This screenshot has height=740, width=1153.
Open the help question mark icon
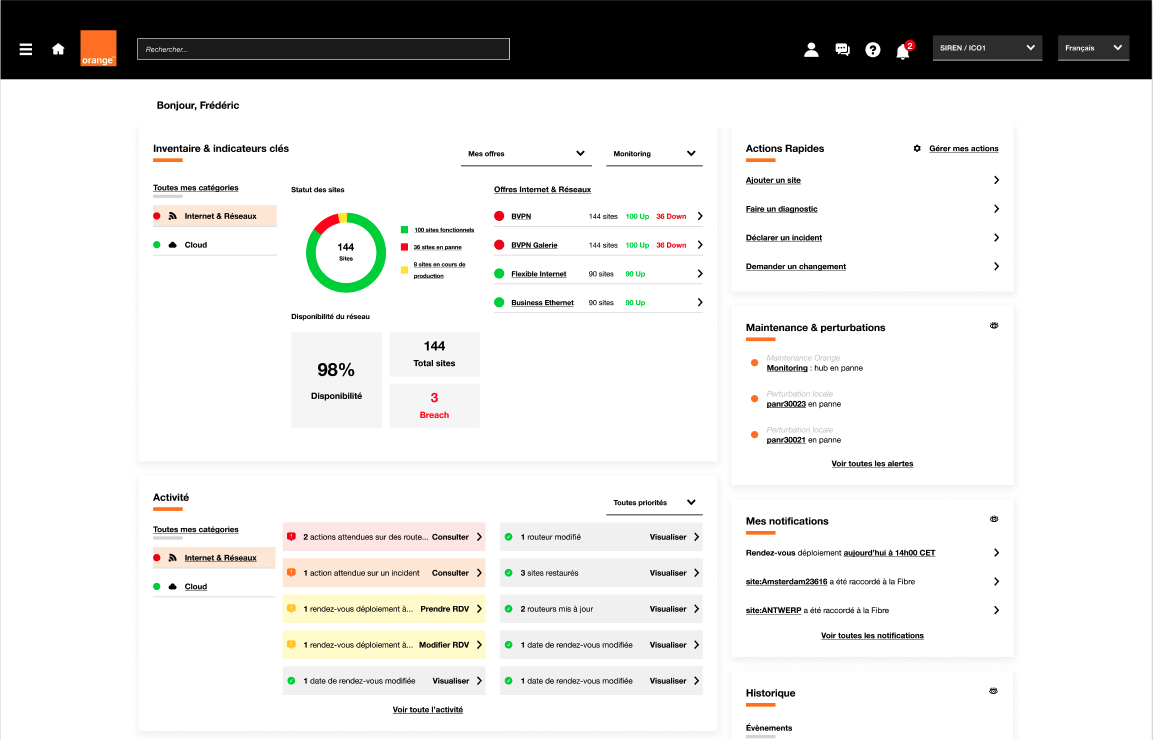coord(872,49)
